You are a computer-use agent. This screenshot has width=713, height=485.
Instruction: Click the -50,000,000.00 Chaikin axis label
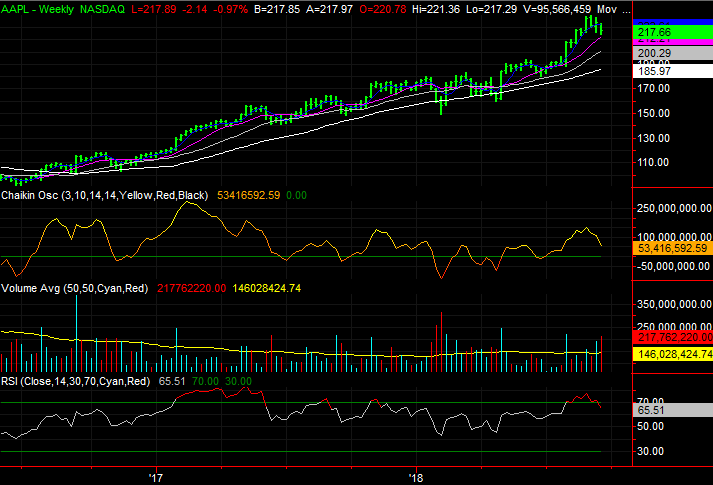[673, 266]
